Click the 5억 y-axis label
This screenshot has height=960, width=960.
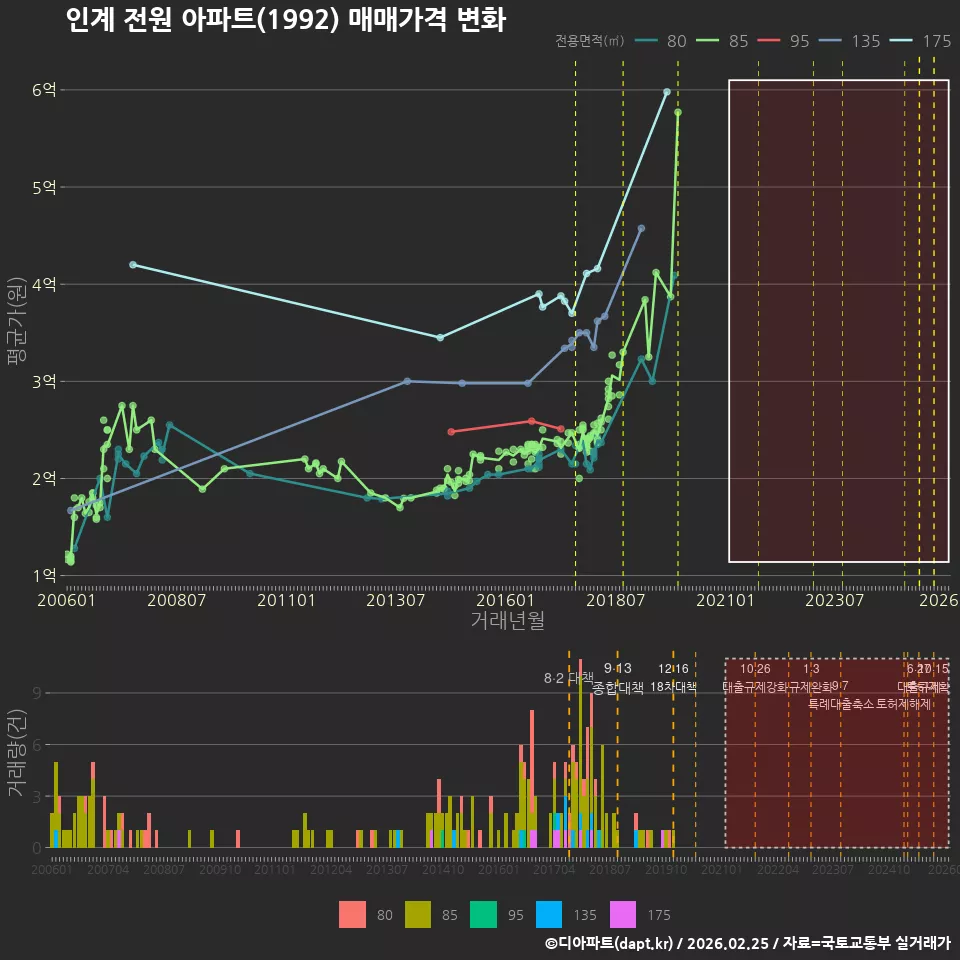44,187
